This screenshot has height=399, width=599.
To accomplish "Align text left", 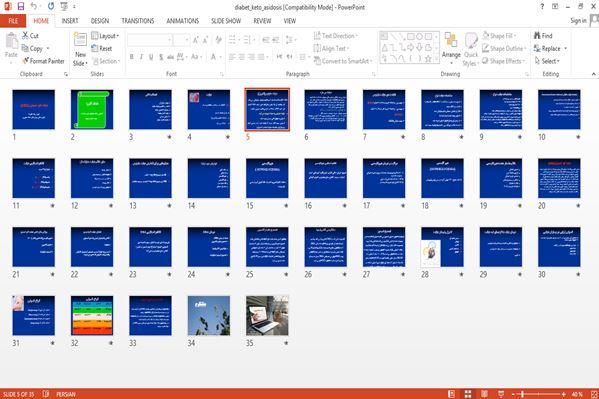I will [x=232, y=57].
